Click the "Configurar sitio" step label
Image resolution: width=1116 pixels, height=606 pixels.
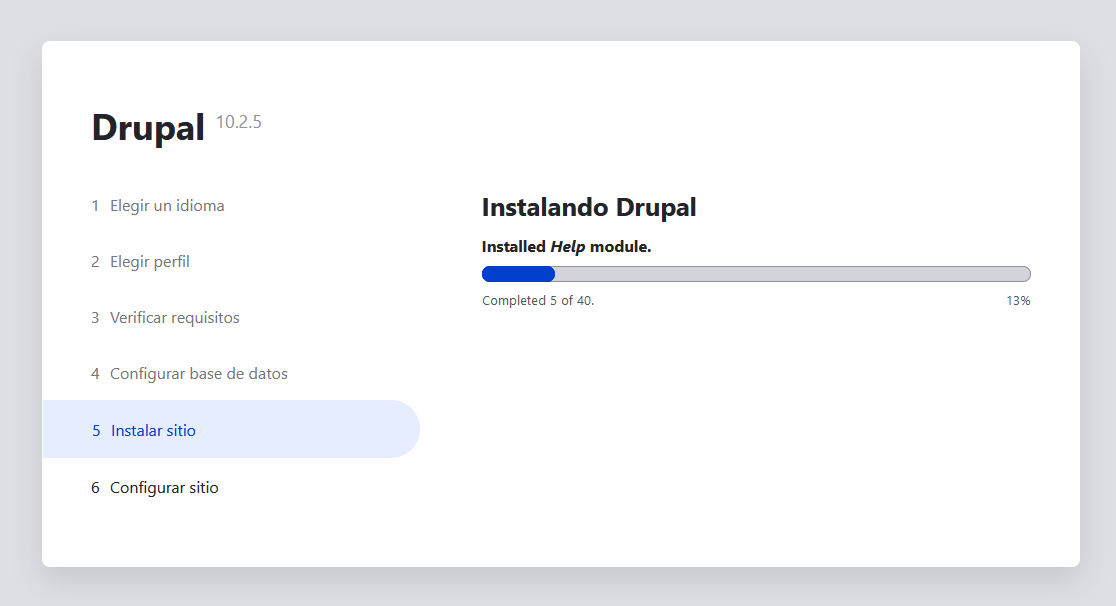pyautogui.click(x=164, y=488)
